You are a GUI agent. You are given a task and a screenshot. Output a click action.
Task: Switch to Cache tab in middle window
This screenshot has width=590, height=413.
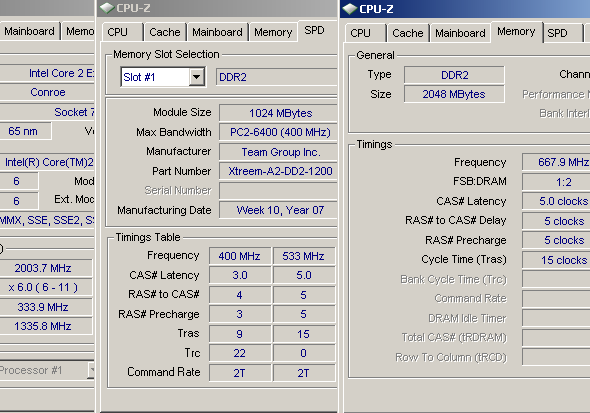[165, 32]
